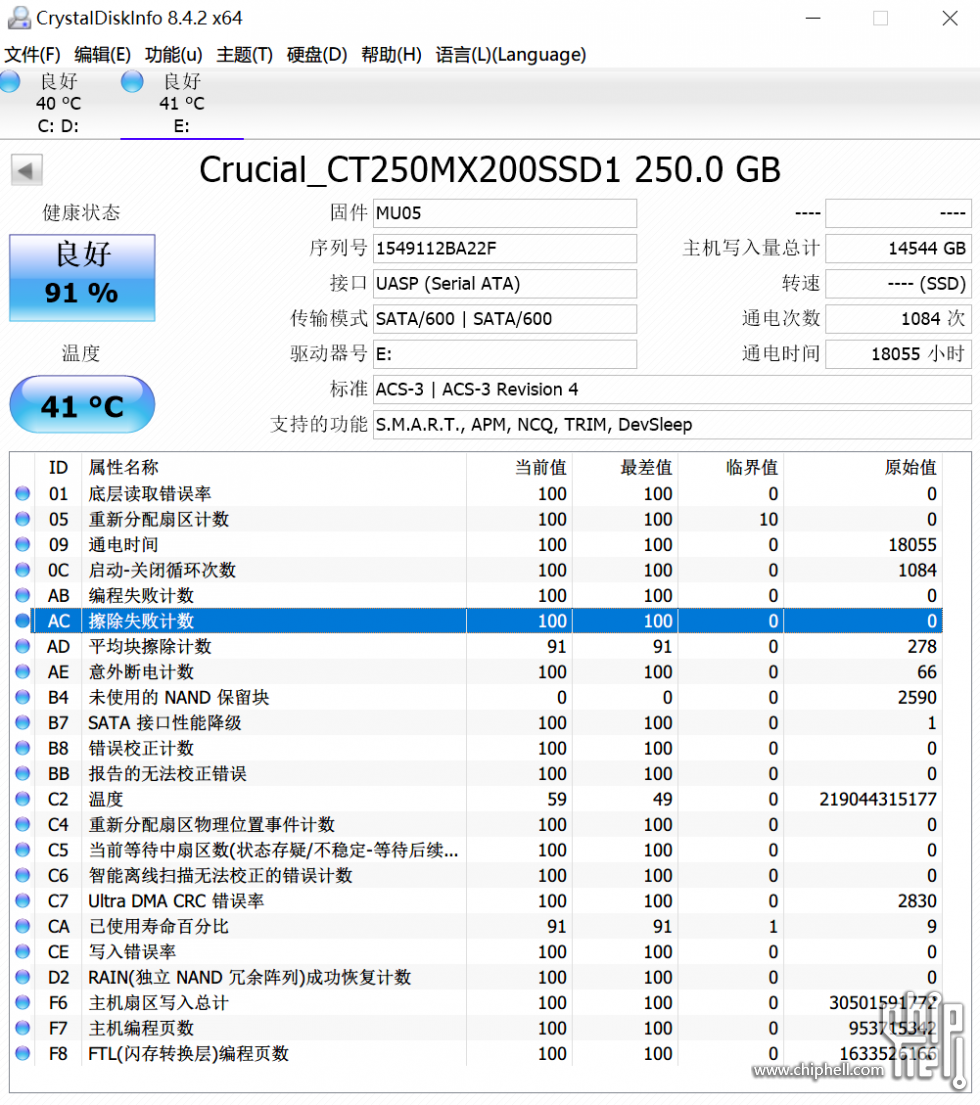Viewport: 980px width, 1105px height.
Task: Select the SATA 接口性能降级 row
Action: tap(476, 722)
